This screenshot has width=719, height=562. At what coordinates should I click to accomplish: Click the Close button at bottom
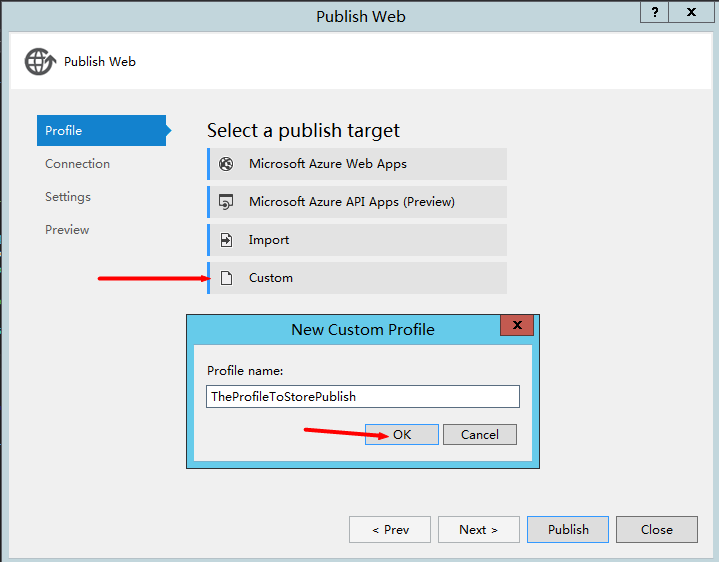tap(657, 529)
